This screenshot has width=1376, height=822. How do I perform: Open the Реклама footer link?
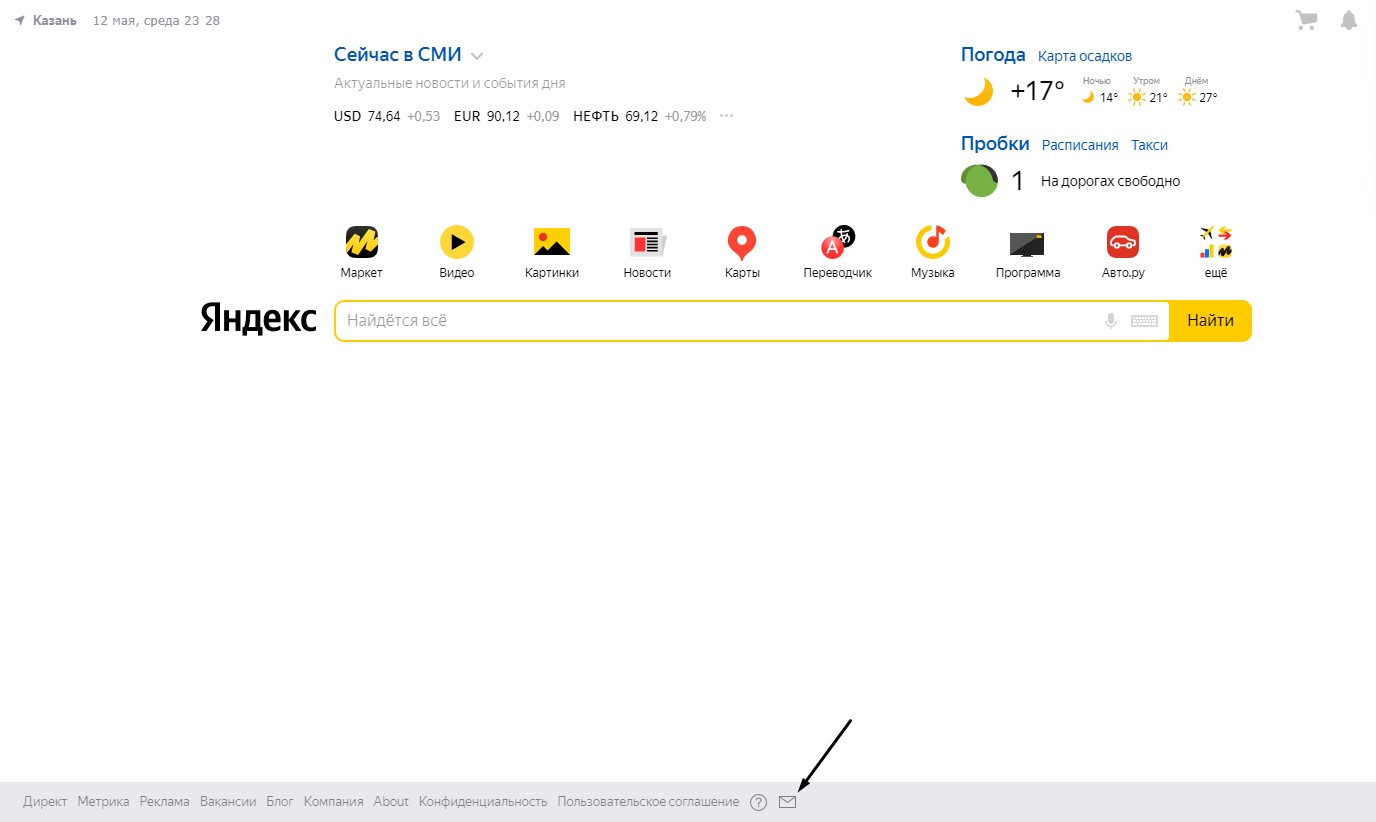coord(165,802)
